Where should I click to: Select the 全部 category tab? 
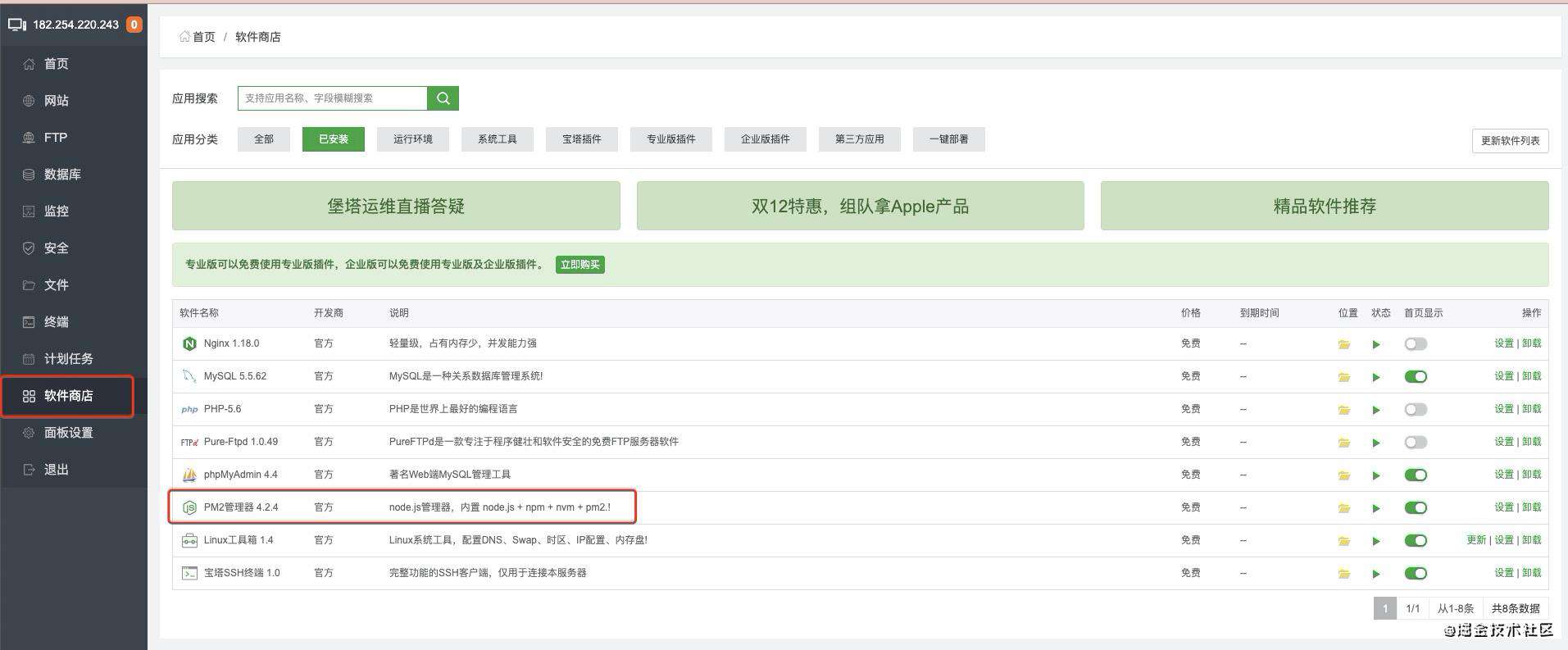click(264, 139)
